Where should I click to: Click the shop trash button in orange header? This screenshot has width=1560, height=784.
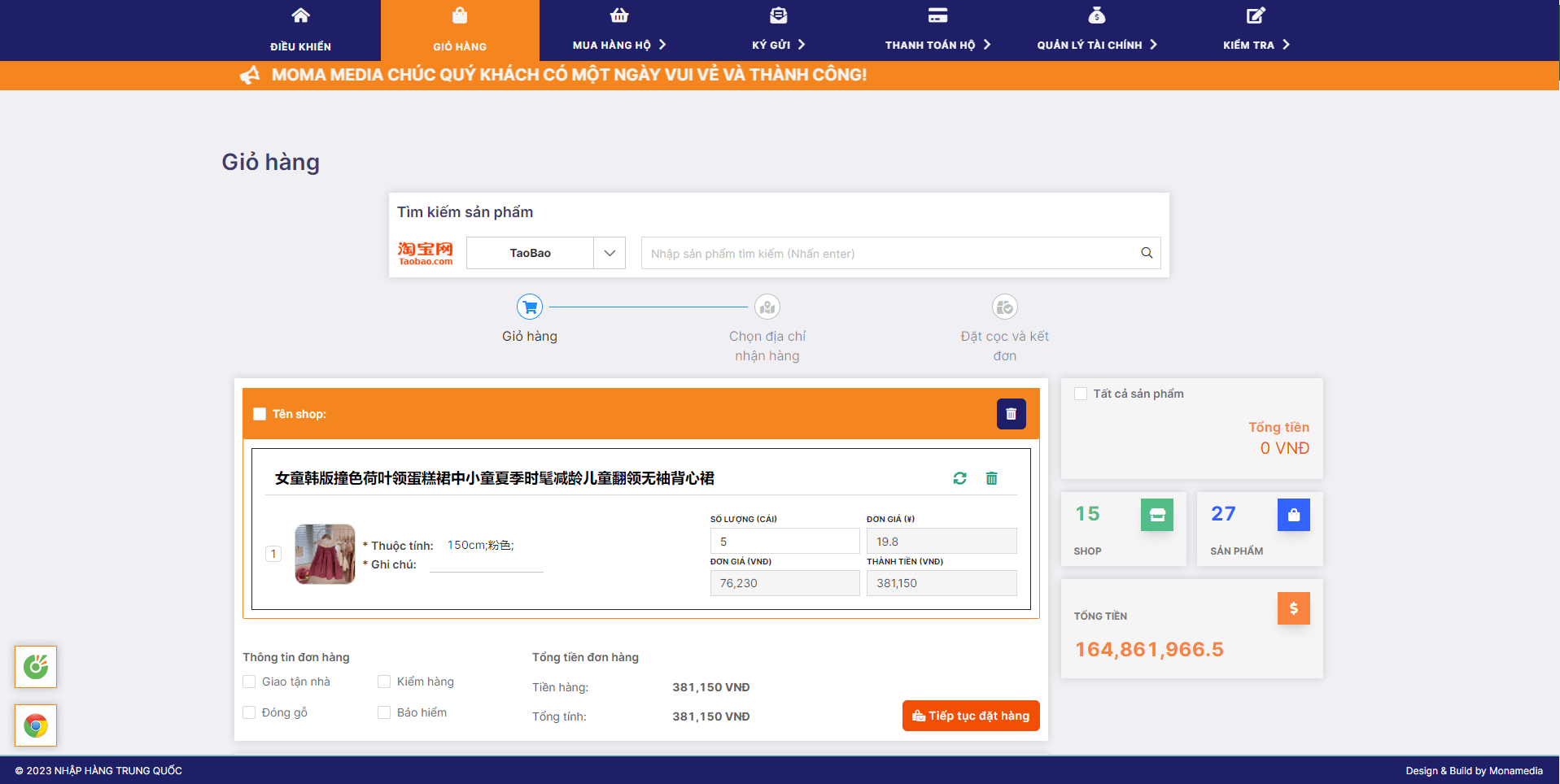[x=1011, y=414]
